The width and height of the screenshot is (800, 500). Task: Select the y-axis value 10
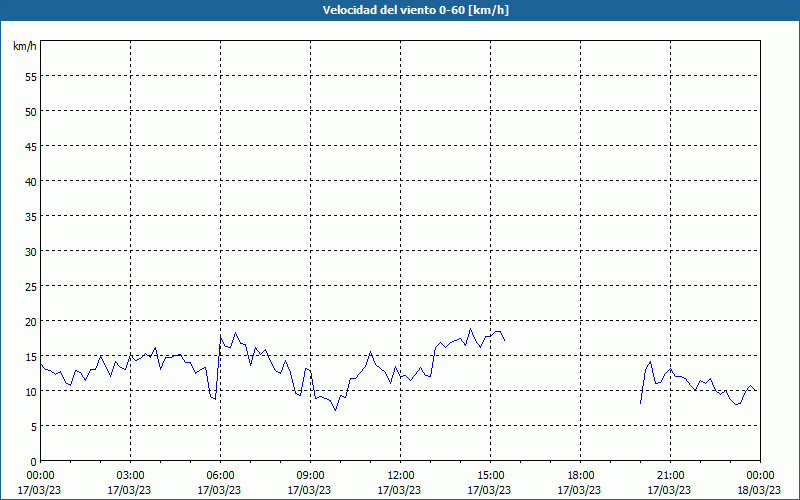point(31,391)
